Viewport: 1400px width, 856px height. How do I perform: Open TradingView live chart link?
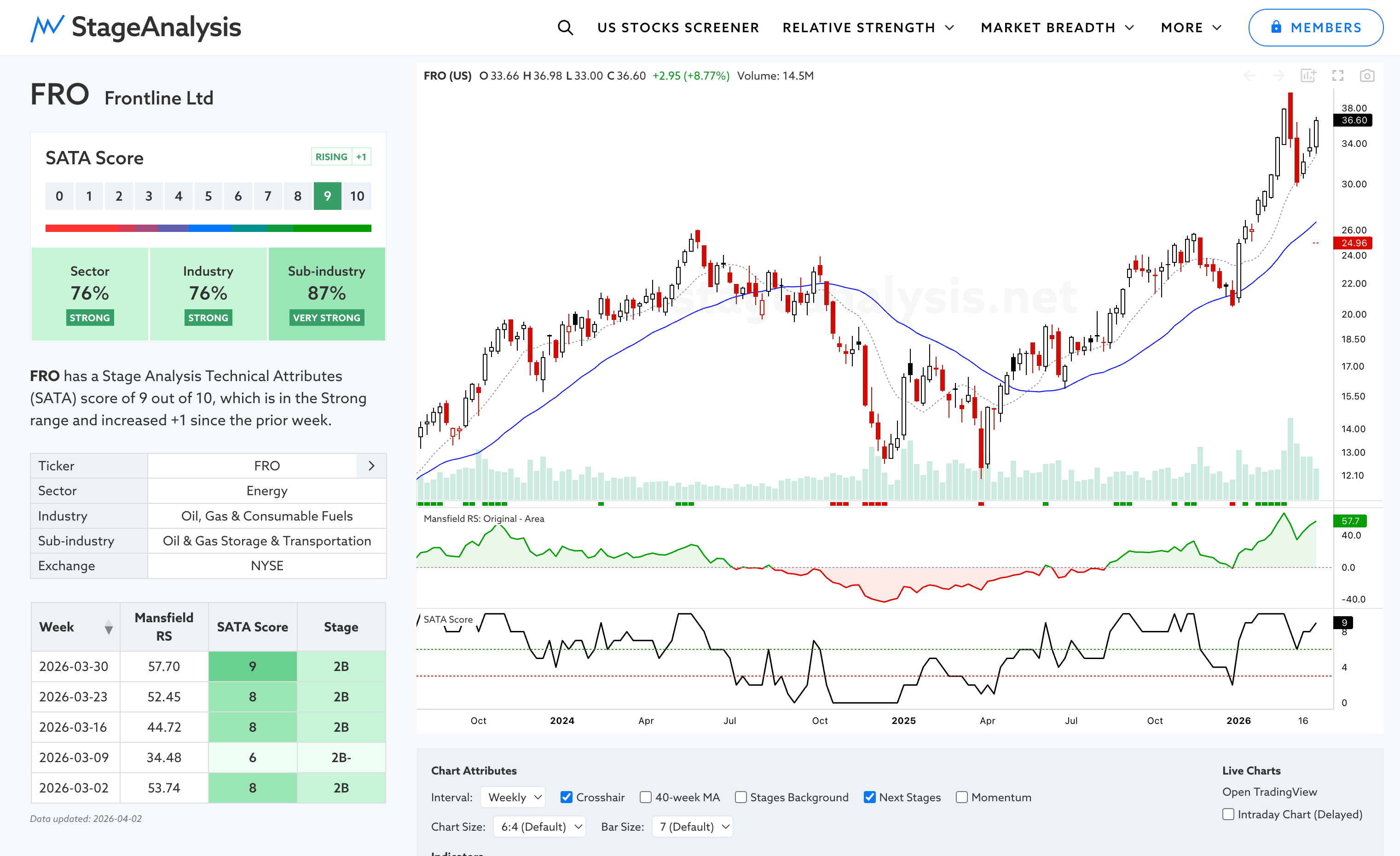tap(1269, 791)
